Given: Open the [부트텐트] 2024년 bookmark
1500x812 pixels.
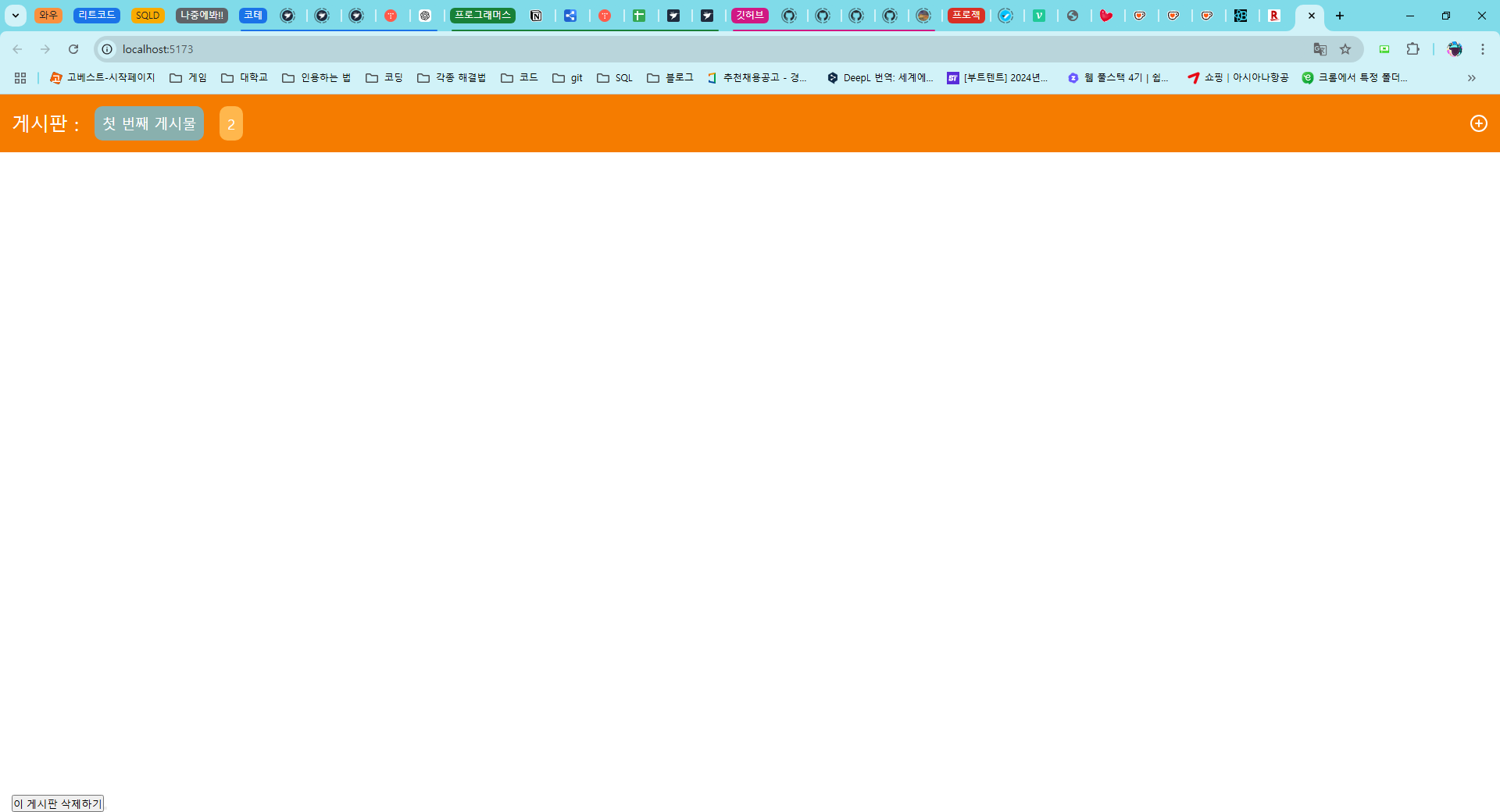Looking at the screenshot, I should coord(998,78).
